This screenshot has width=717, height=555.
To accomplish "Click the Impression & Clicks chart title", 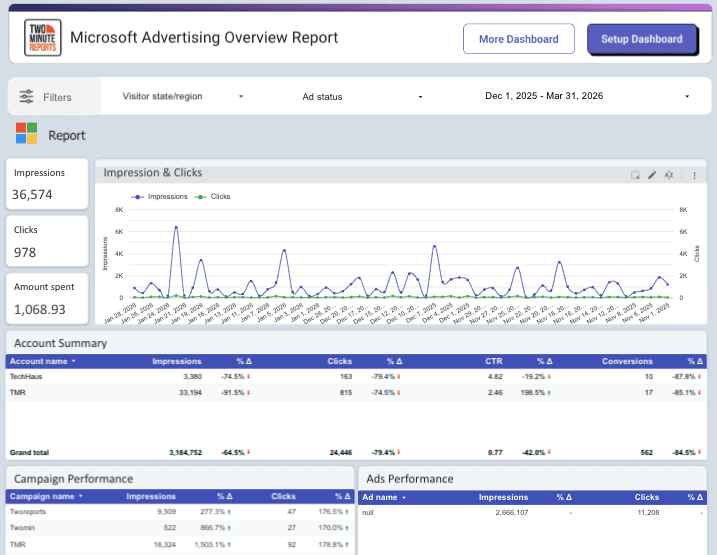I will pyautogui.click(x=153, y=172).
